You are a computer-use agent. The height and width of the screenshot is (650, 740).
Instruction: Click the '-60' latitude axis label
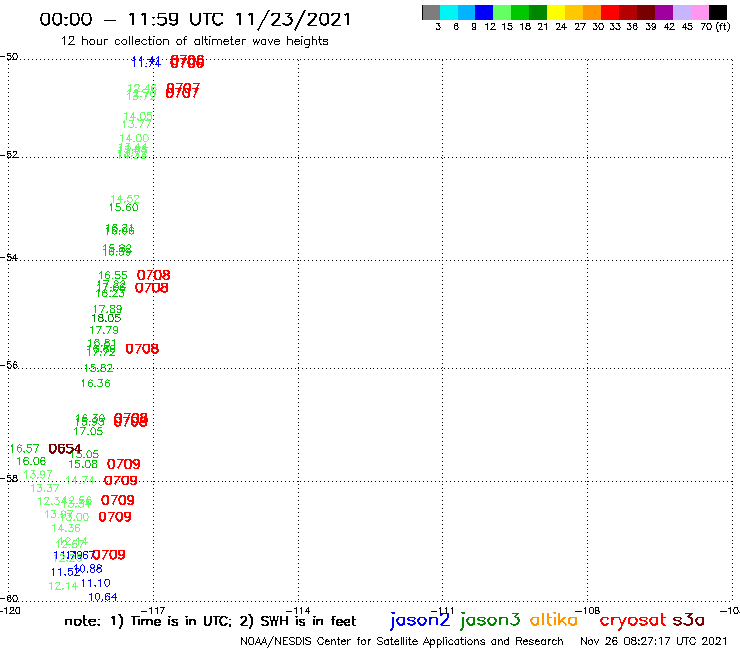(9, 599)
